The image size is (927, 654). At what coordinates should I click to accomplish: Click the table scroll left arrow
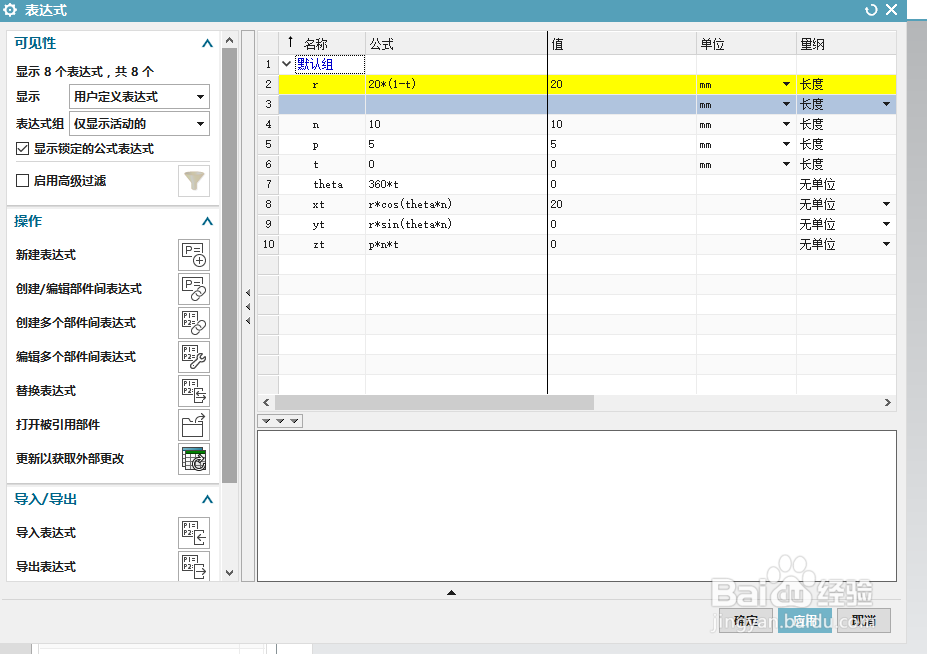coord(266,403)
